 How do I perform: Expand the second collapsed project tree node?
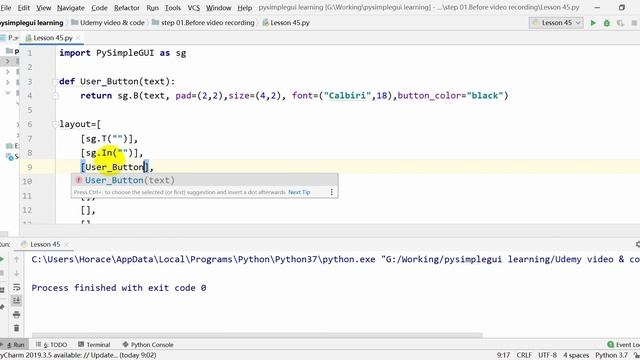[8, 72]
